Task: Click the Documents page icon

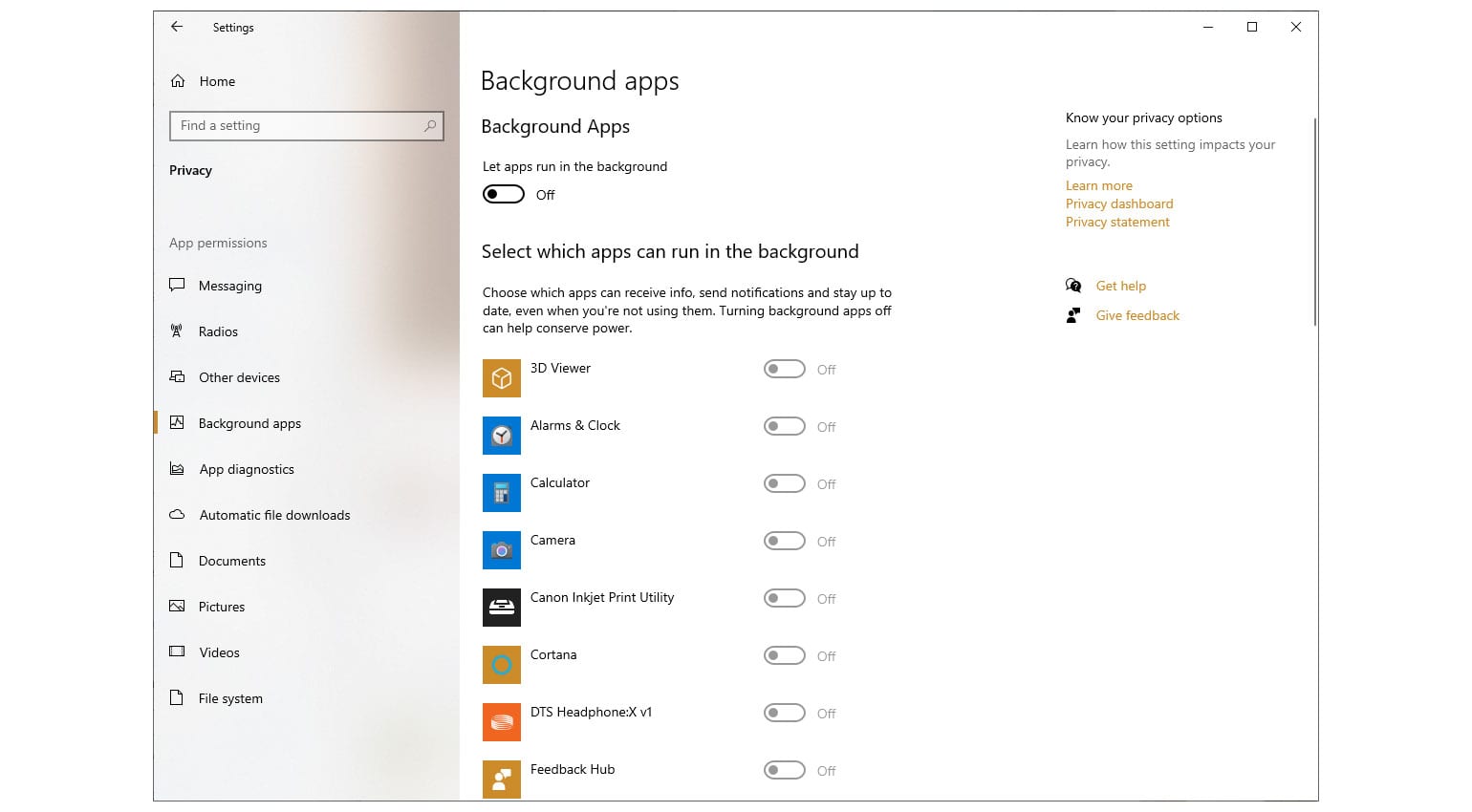Action: coord(177,560)
